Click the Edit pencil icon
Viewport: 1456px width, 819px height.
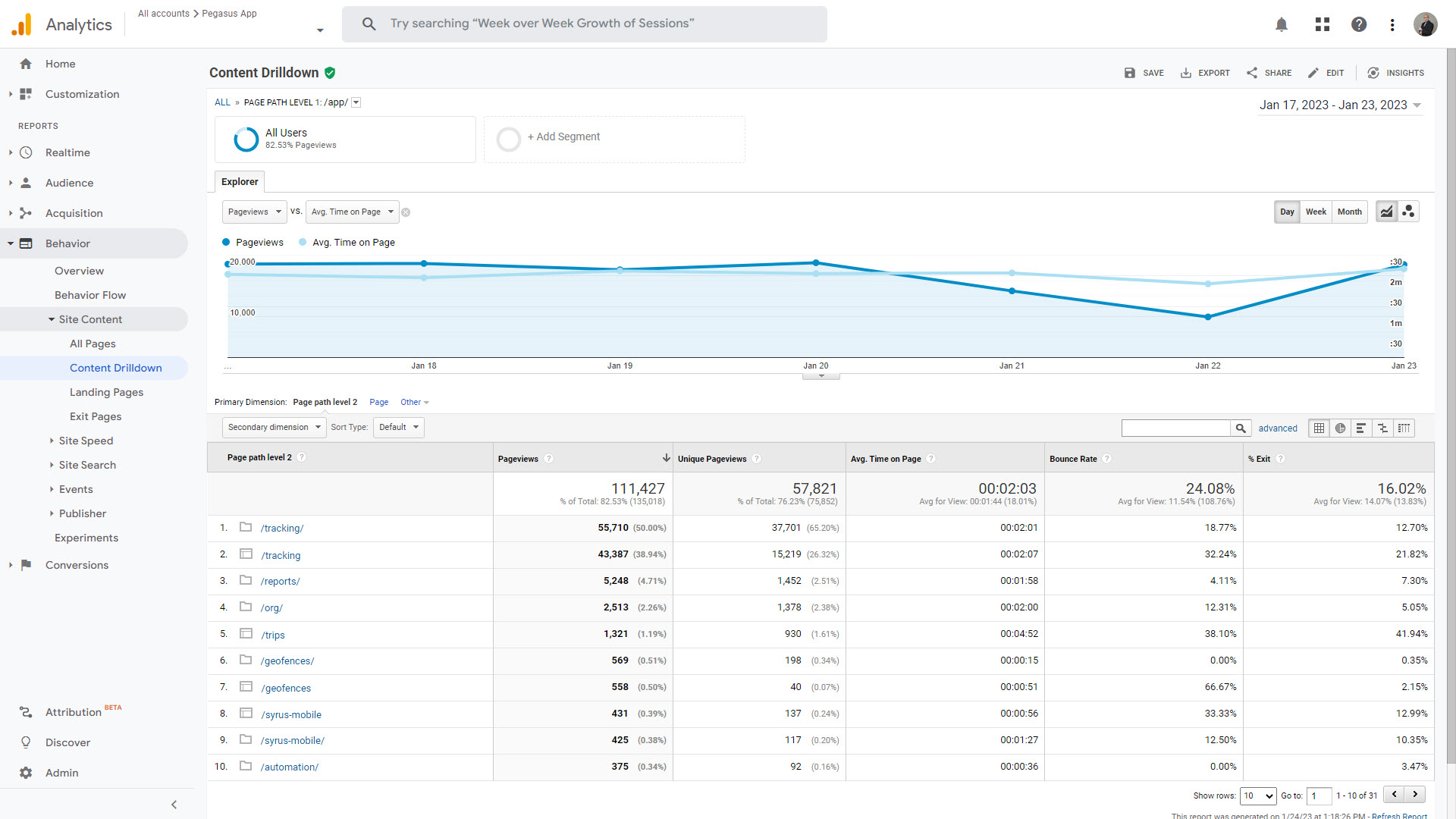coord(1313,73)
